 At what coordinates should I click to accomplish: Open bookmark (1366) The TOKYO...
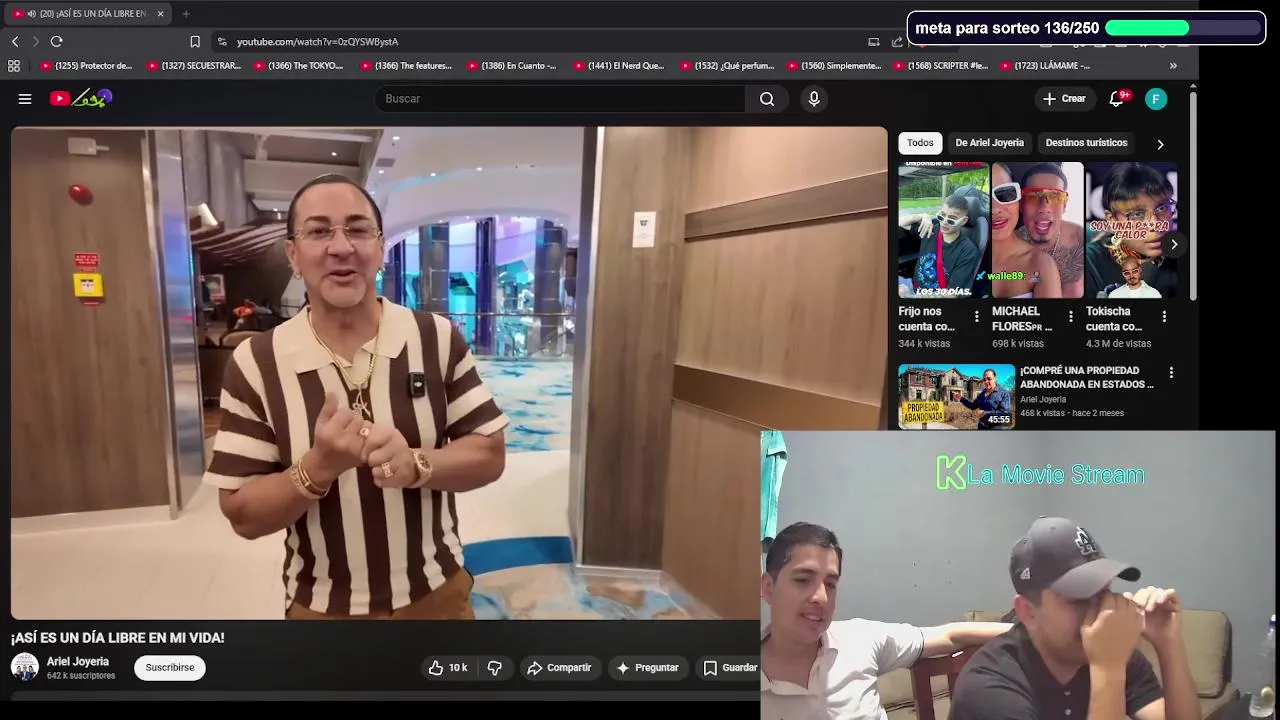(299, 66)
